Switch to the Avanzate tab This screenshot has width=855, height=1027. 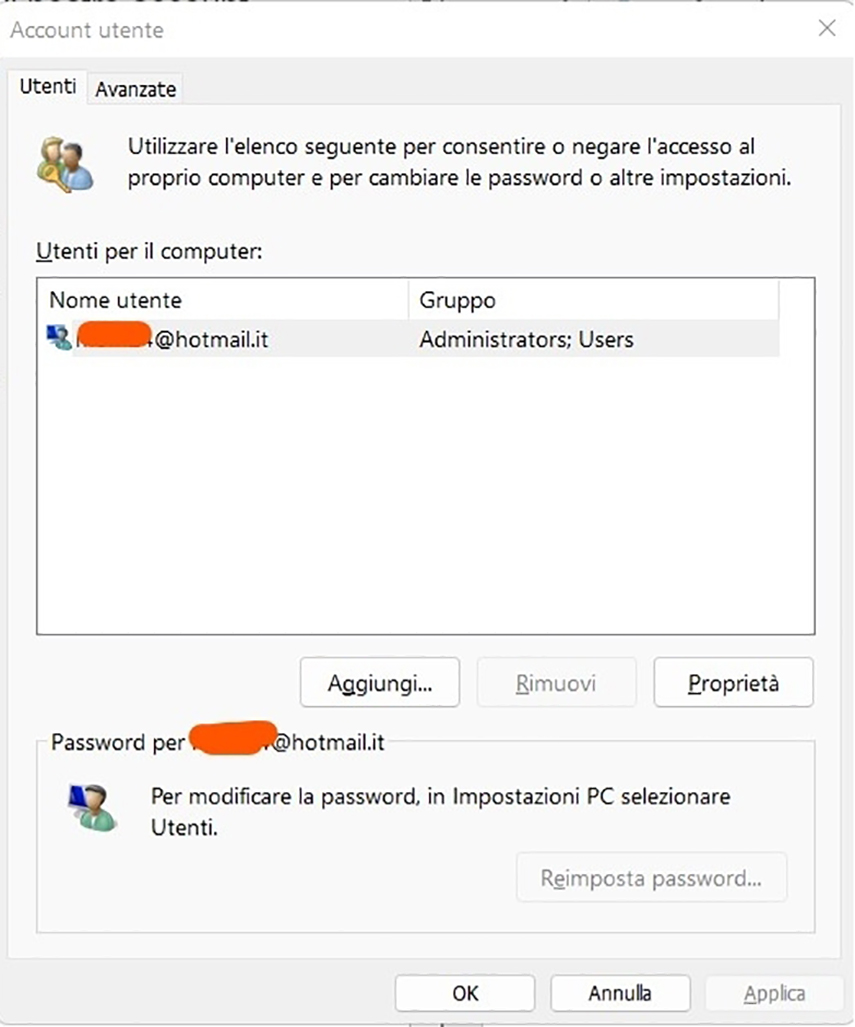pyautogui.click(x=135, y=88)
